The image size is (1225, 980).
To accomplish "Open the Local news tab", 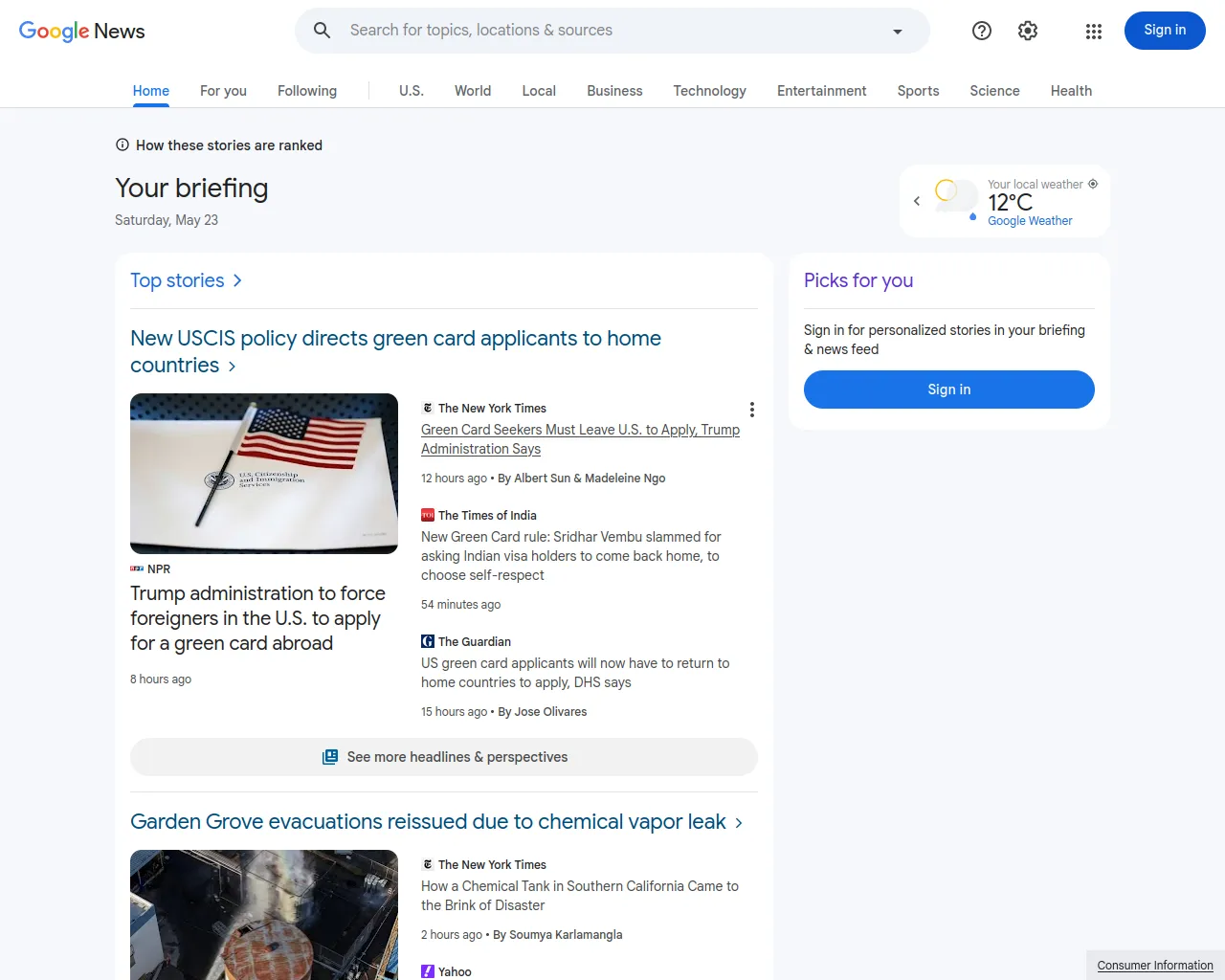I will click(539, 91).
